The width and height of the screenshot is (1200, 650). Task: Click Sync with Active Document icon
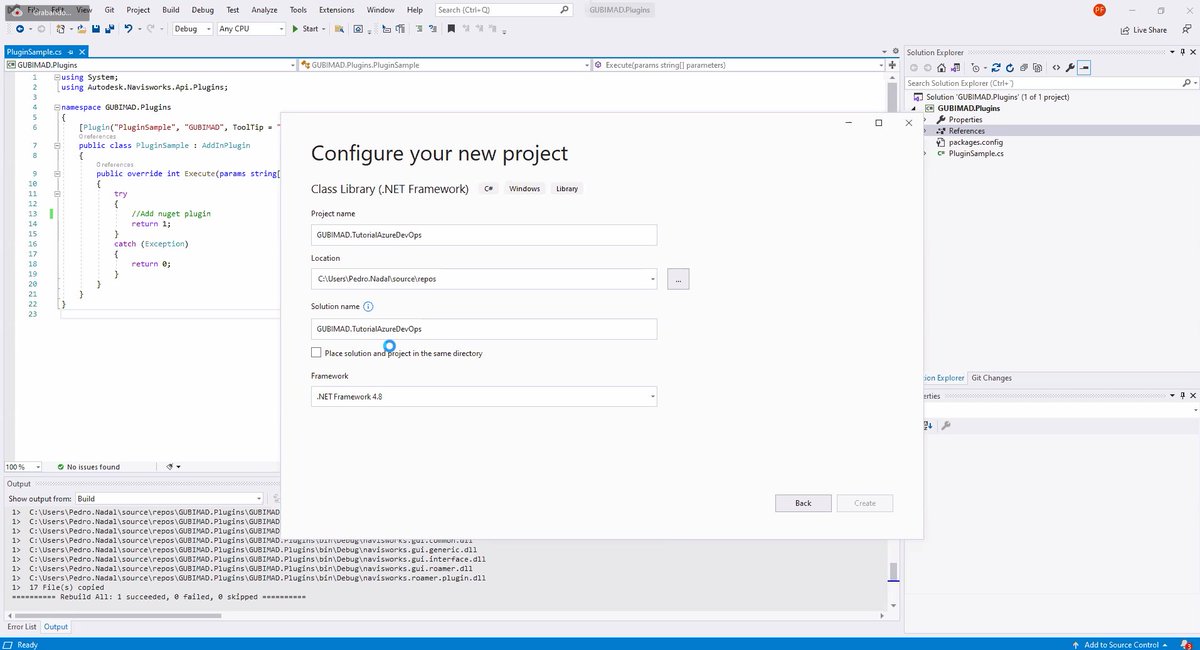pyautogui.click(x=996, y=68)
